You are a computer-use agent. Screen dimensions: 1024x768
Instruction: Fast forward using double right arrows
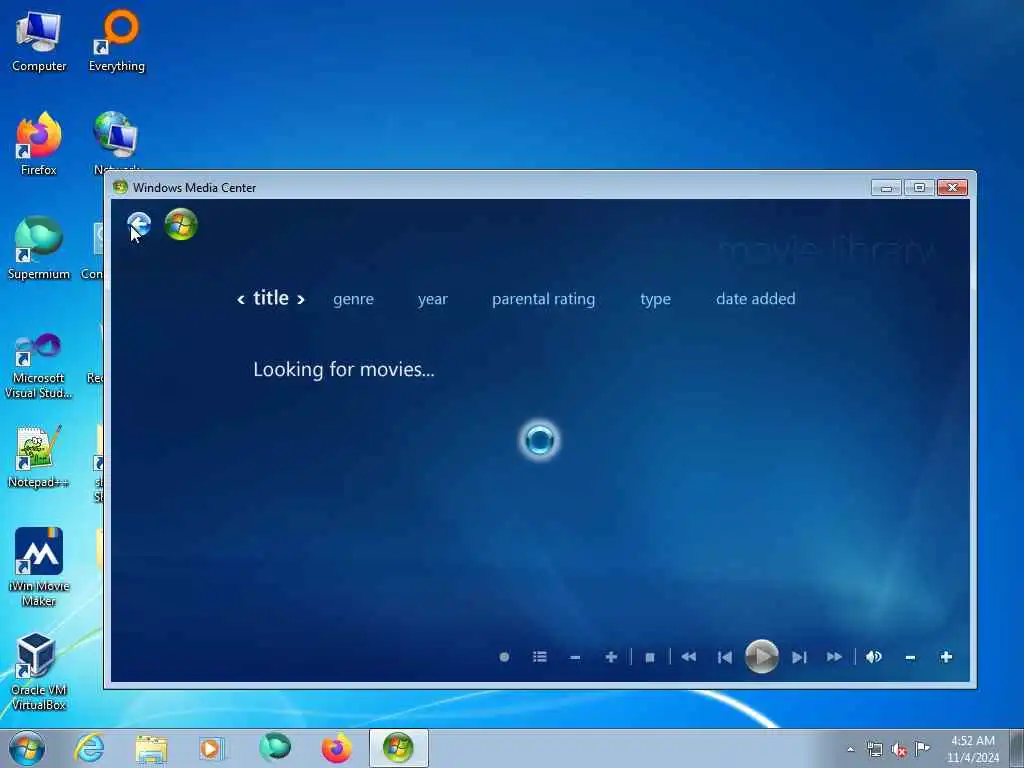[x=834, y=657]
